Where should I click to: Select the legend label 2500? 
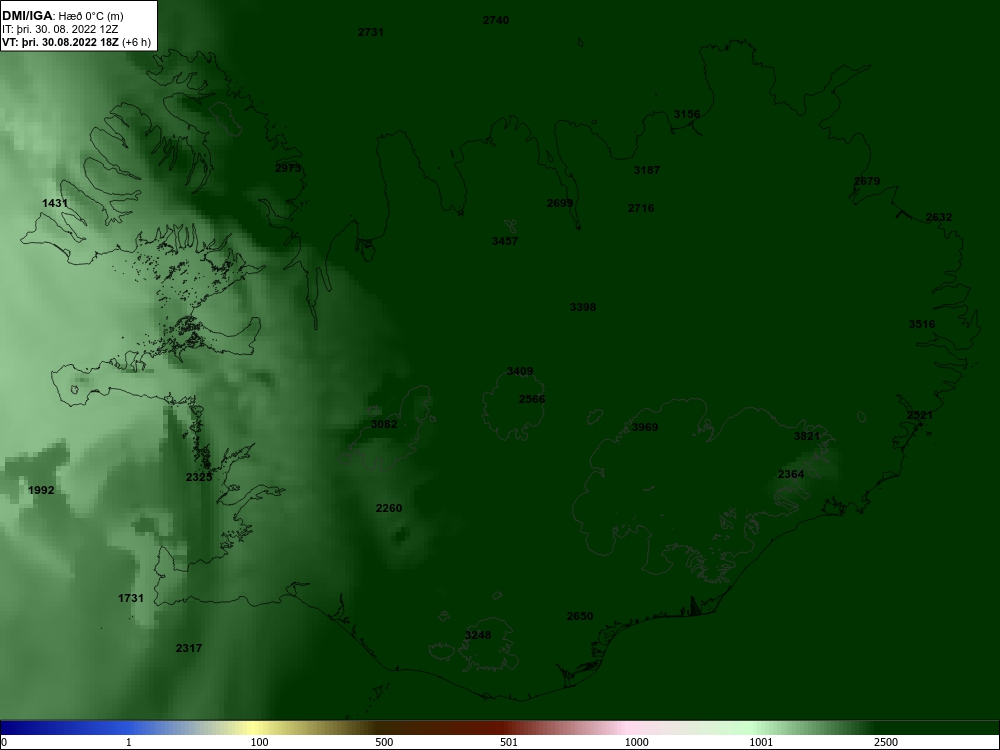[887, 742]
